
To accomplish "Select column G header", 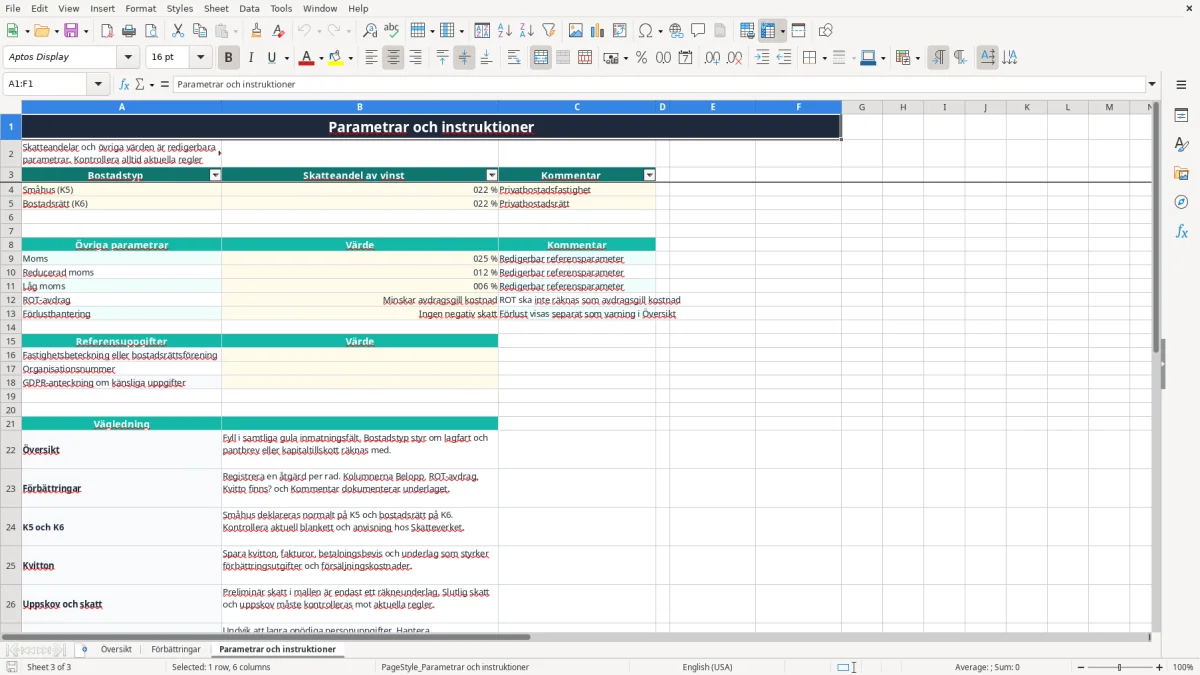I will [861, 107].
